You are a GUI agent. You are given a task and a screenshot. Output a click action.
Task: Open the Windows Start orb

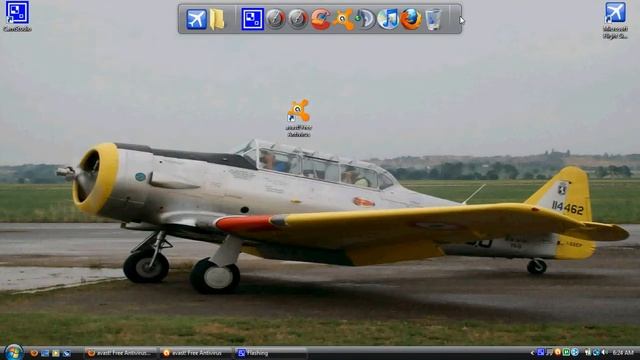[13, 353]
